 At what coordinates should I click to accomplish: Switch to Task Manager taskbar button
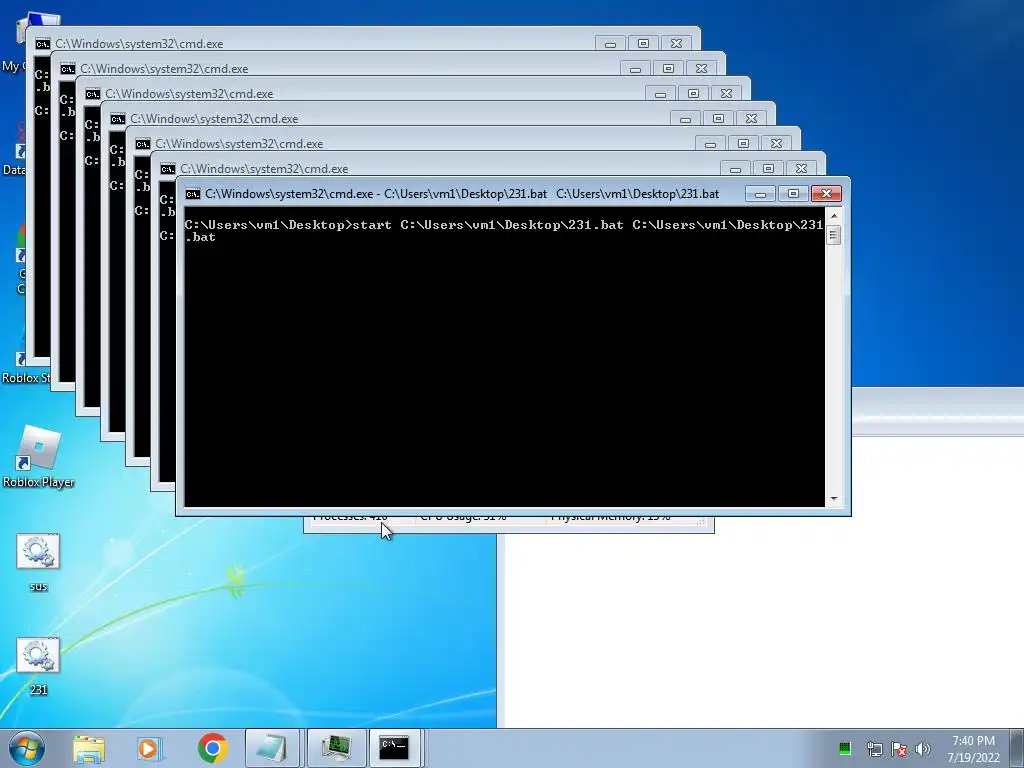click(x=336, y=748)
